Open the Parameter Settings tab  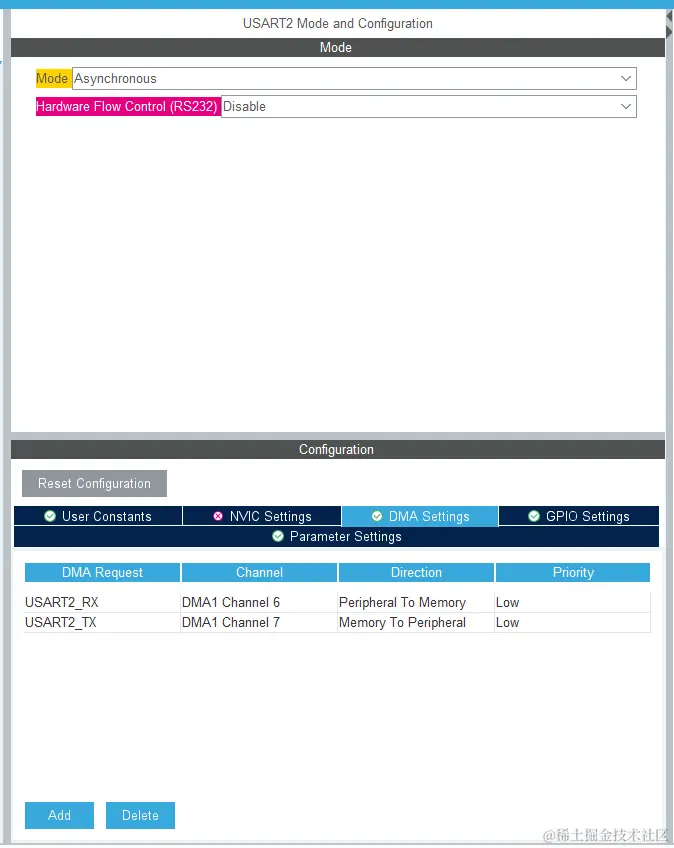pos(336,536)
